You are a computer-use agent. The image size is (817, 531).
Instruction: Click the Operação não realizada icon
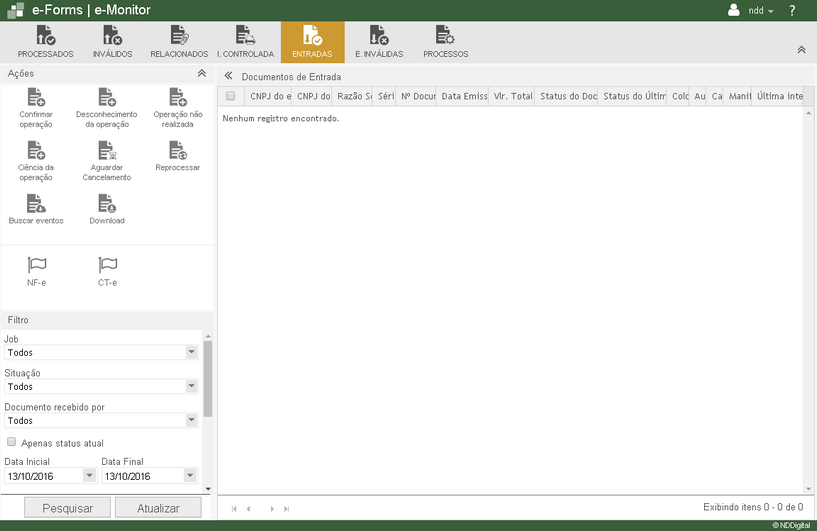coord(178,98)
